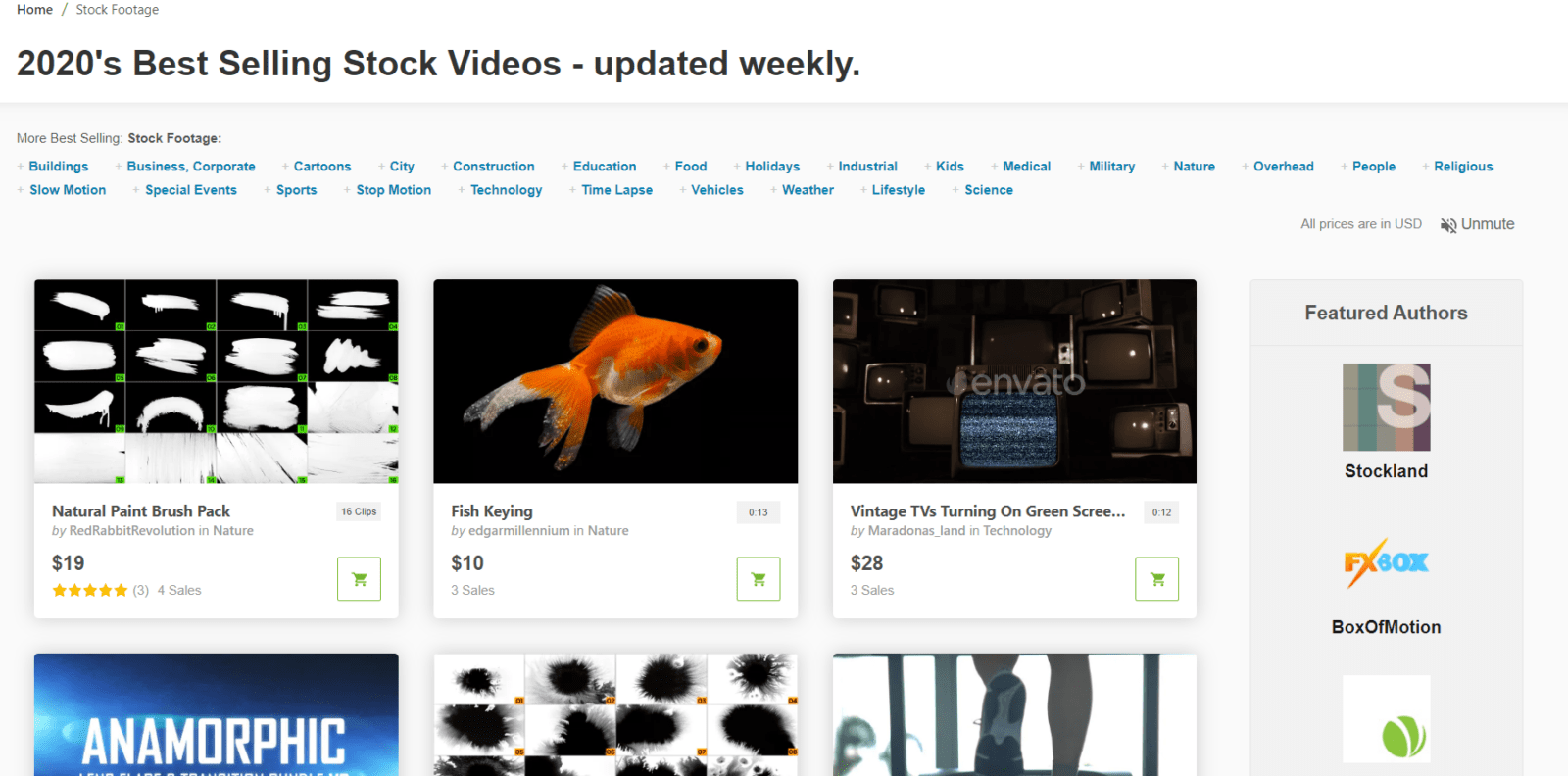Click the Stockland author avatar

pos(1386,407)
